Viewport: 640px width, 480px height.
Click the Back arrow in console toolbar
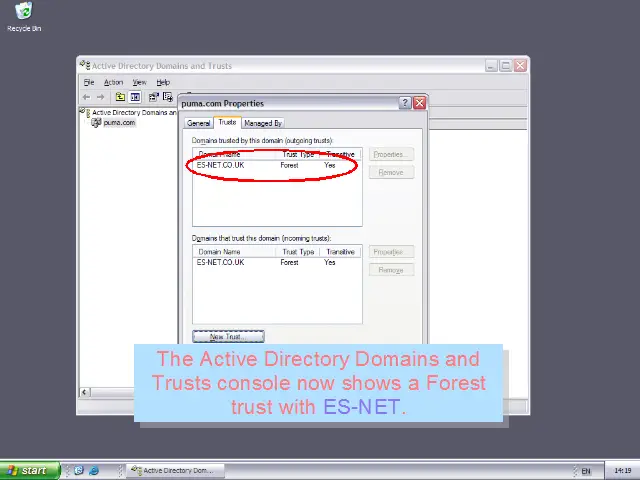[x=86, y=97]
